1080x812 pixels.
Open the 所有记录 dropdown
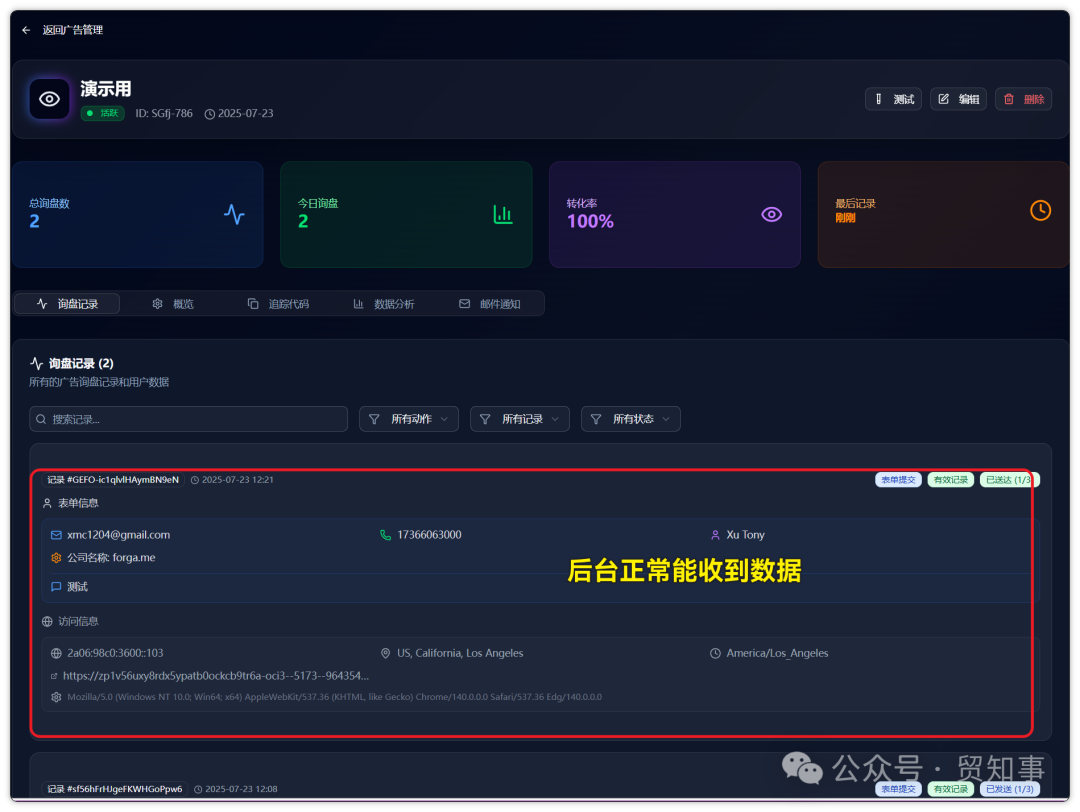pyautogui.click(x=519, y=419)
